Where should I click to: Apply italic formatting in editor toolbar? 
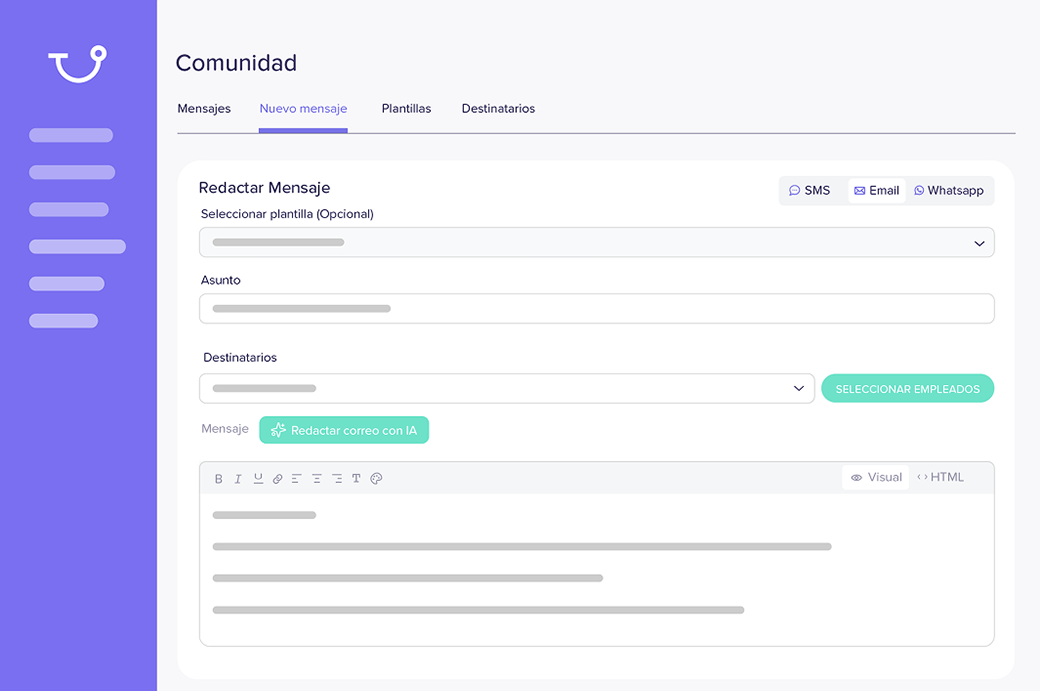click(238, 479)
